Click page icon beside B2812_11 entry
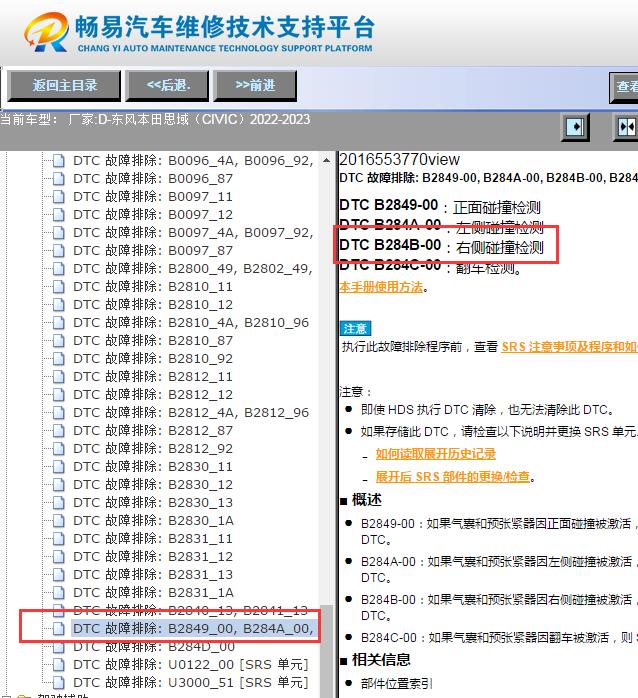Viewport: 638px width, 698px height. click(58, 377)
